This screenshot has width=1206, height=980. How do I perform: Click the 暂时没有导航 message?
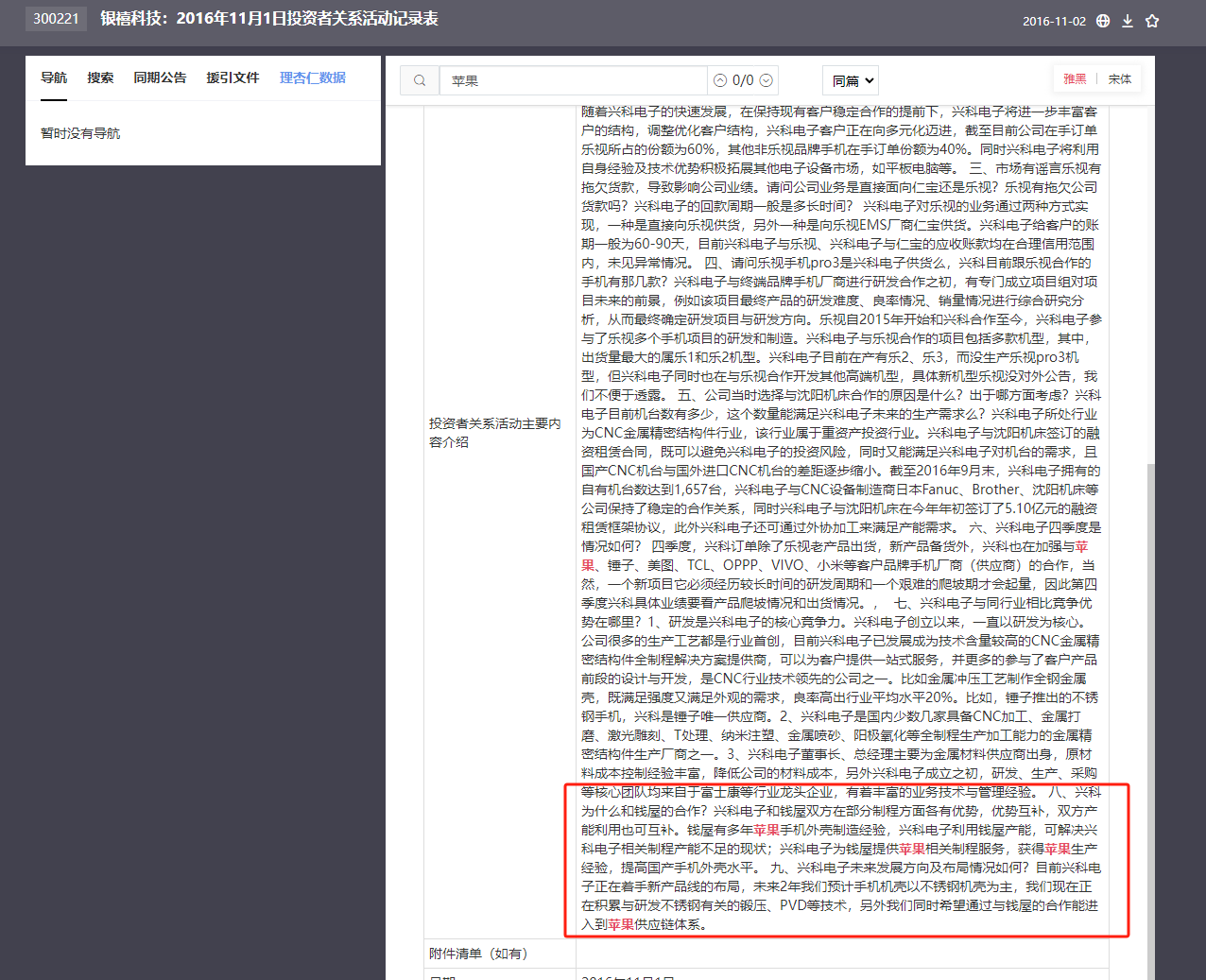point(80,133)
